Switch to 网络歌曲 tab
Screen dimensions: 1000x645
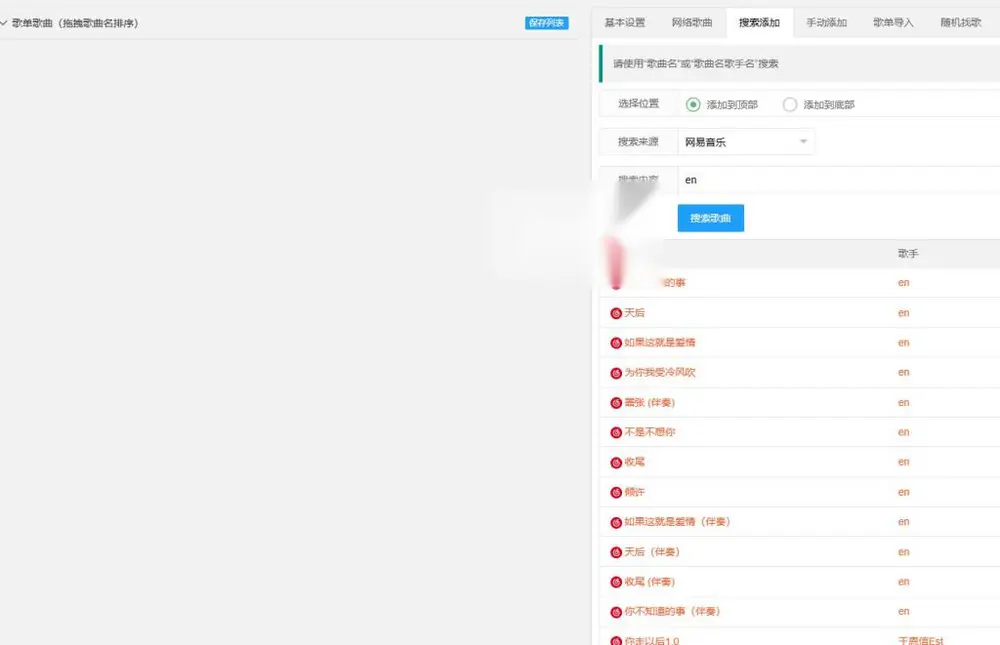pos(692,23)
